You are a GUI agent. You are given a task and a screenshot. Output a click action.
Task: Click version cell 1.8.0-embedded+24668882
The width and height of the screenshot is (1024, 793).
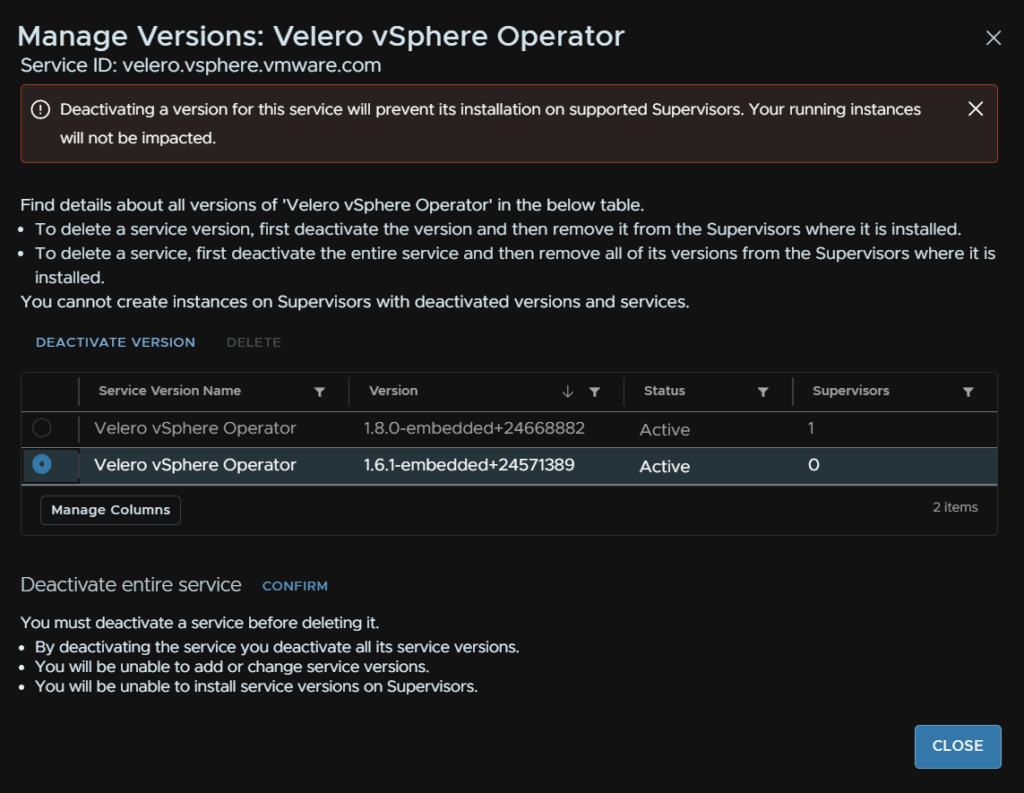point(474,429)
